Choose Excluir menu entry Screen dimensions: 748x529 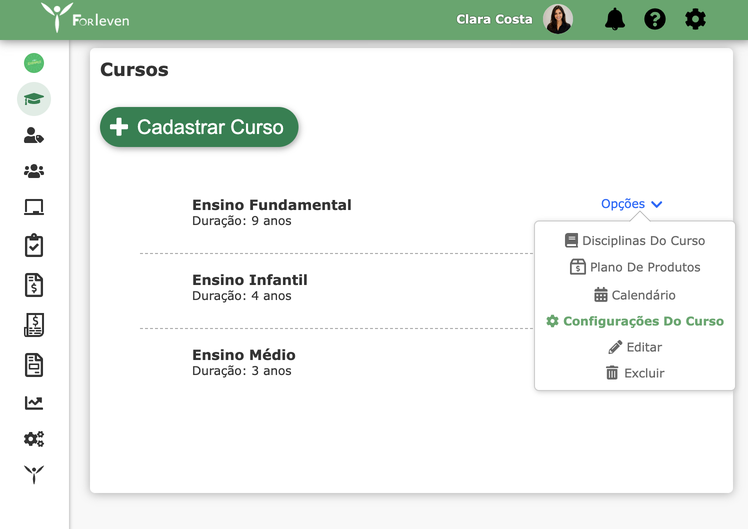[x=634, y=373]
